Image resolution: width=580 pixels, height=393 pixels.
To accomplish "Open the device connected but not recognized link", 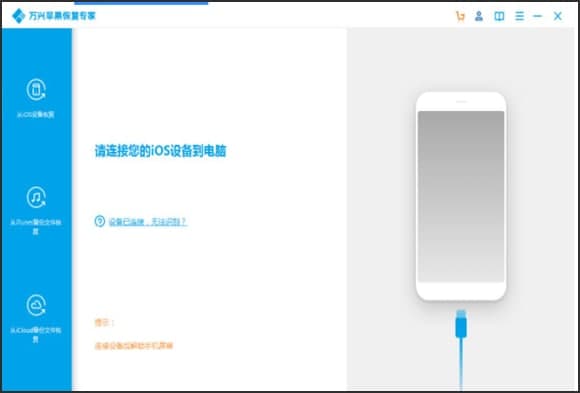I will (148, 222).
